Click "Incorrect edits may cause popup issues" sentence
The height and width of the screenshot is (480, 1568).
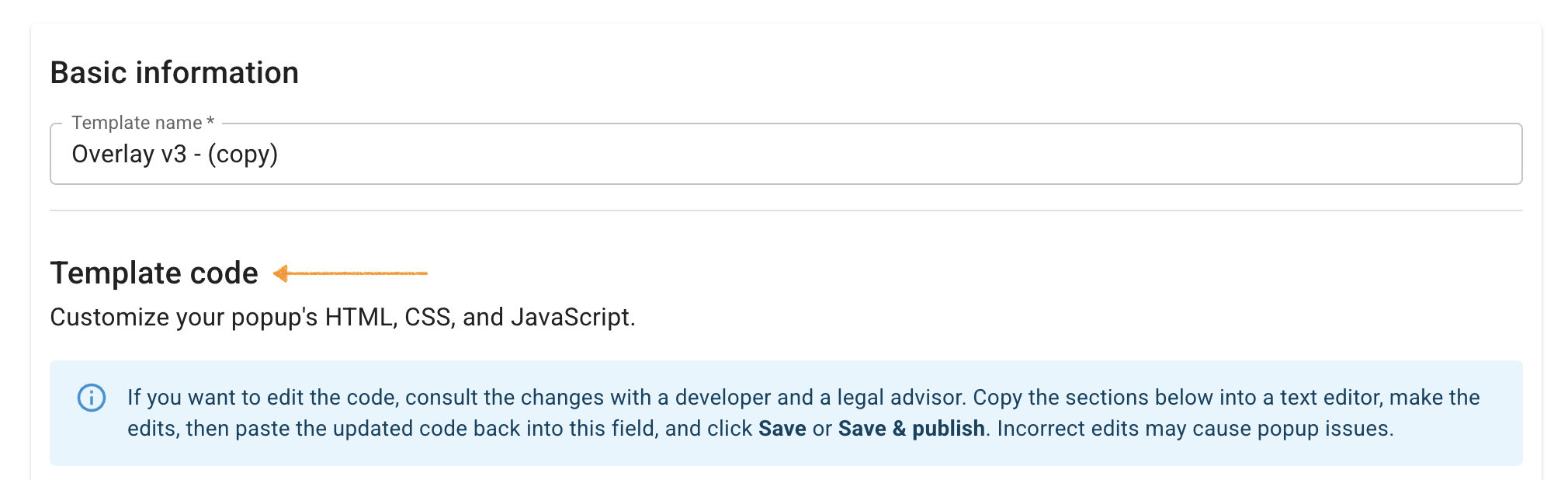pos(1195,429)
